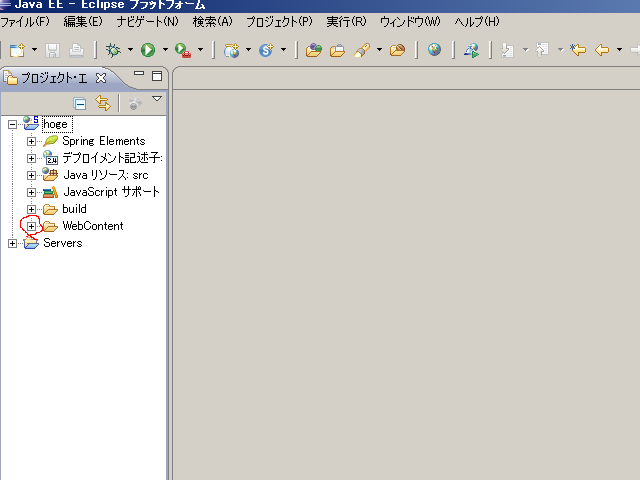The width and height of the screenshot is (640, 480).
Task: Open the Run dropdown arrow
Action: [x=165, y=50]
